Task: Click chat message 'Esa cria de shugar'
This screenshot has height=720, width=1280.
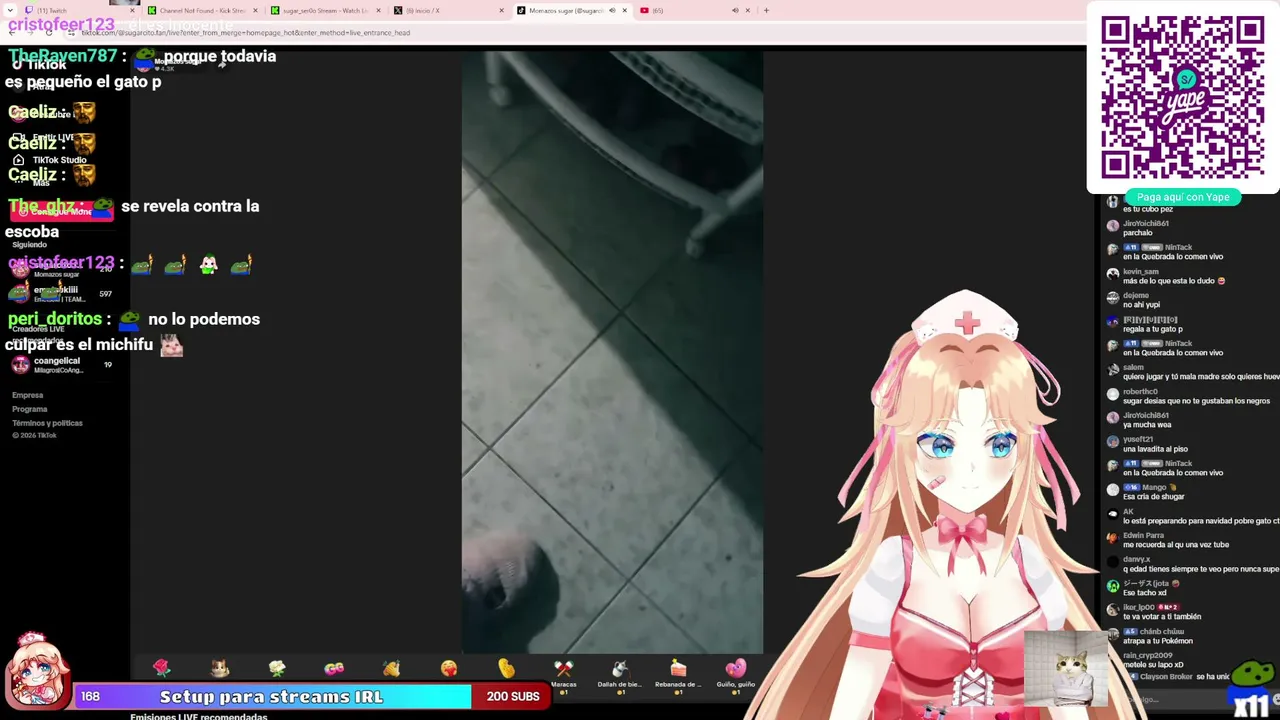Action: point(1153,497)
